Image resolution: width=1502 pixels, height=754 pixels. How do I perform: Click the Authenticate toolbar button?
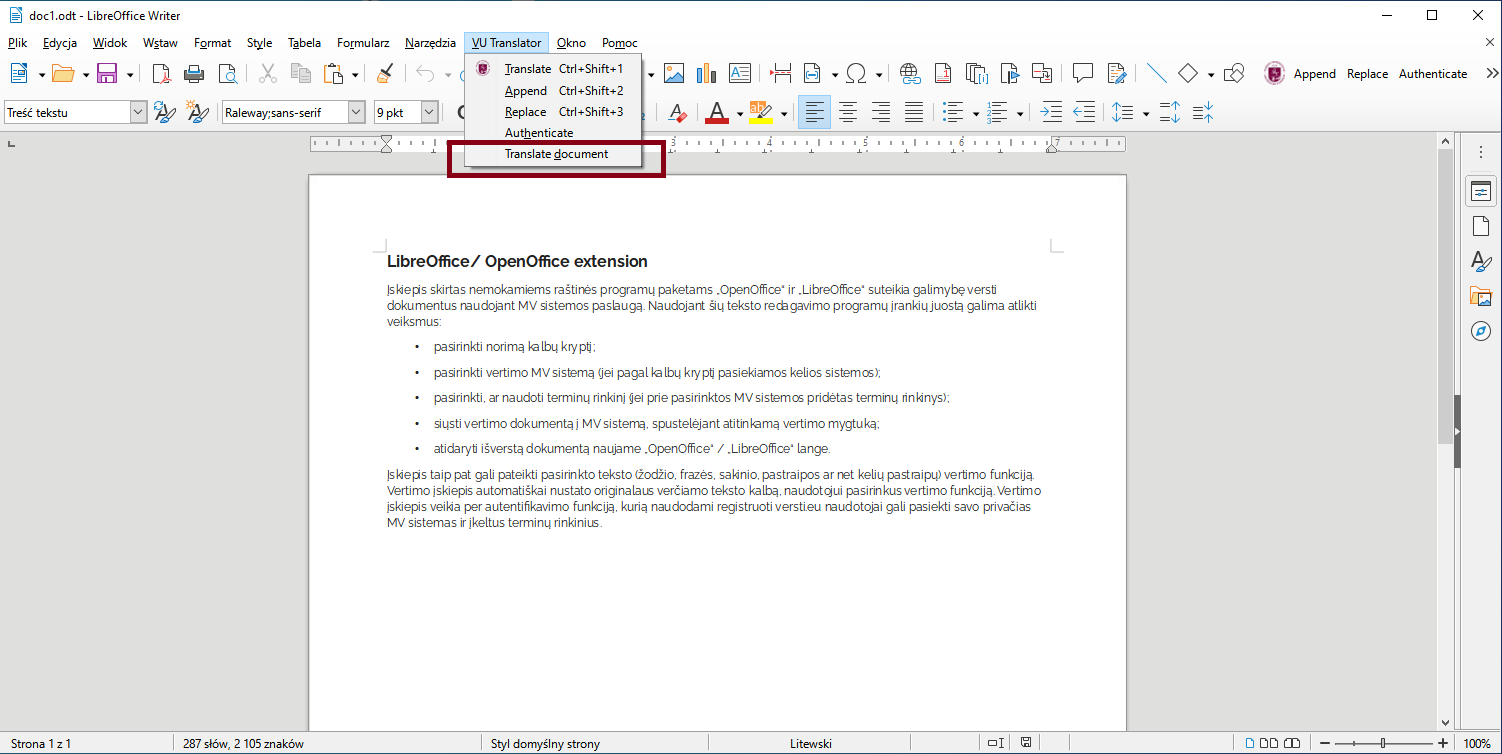tap(1433, 74)
